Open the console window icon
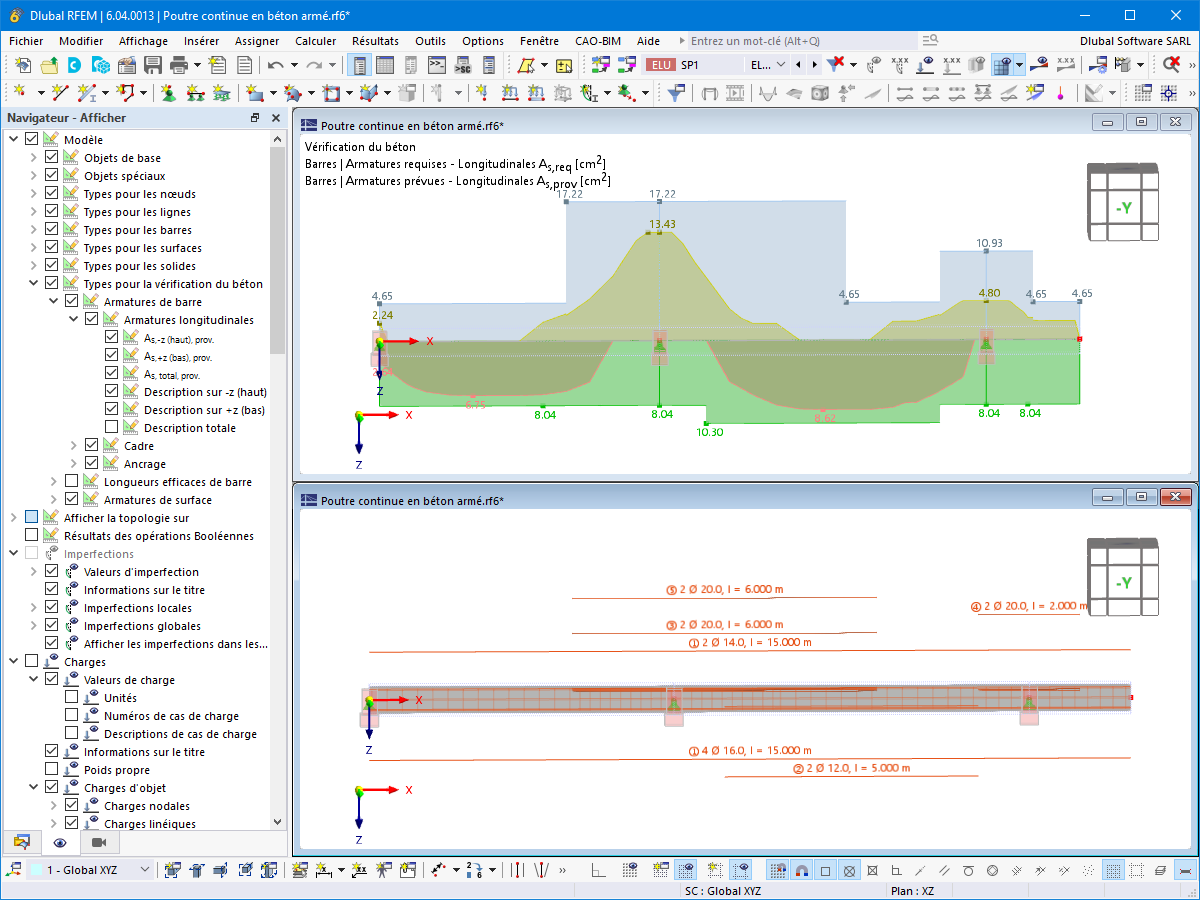 pos(437,65)
